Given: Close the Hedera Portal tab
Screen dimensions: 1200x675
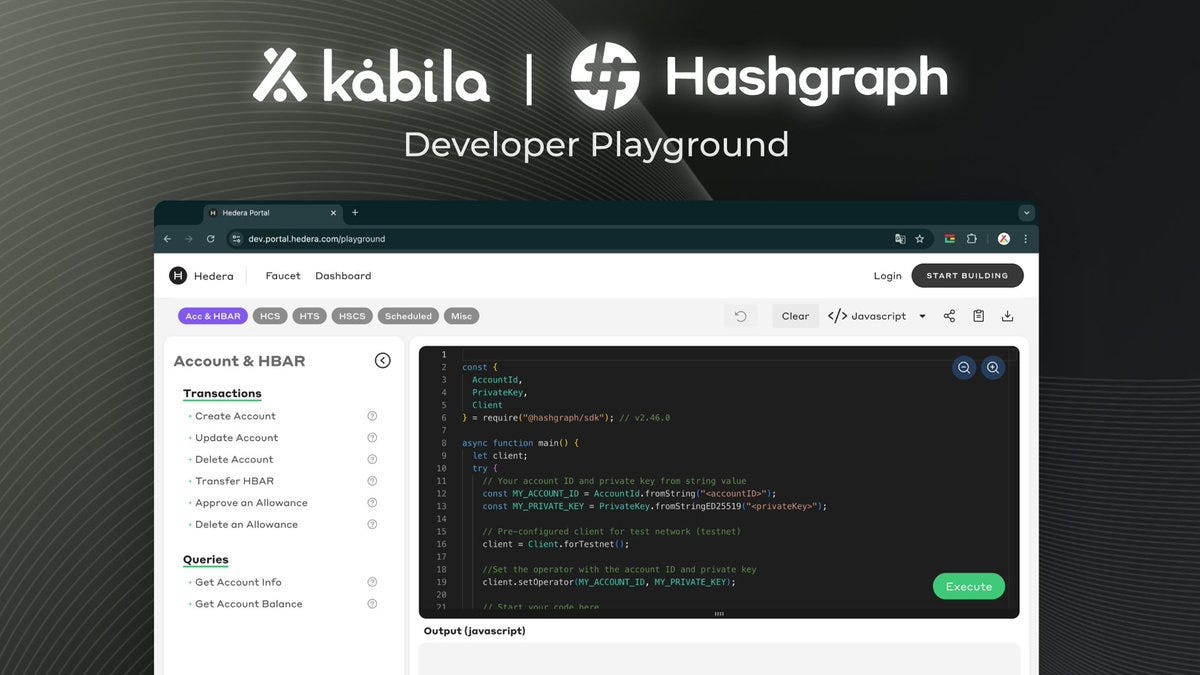Looking at the screenshot, I should coord(334,213).
